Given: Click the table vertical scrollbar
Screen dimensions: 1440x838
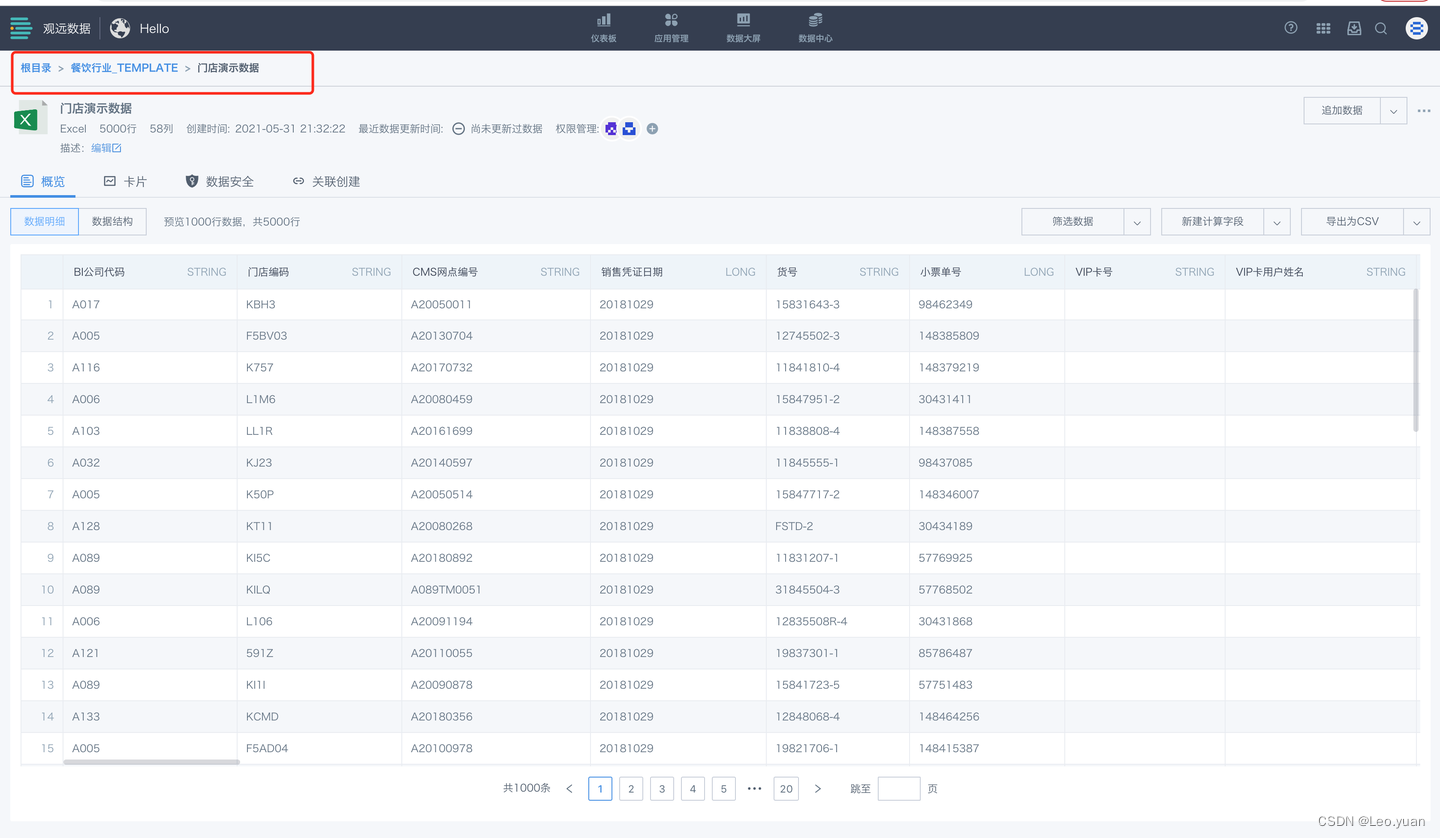Looking at the screenshot, I should (1416, 360).
